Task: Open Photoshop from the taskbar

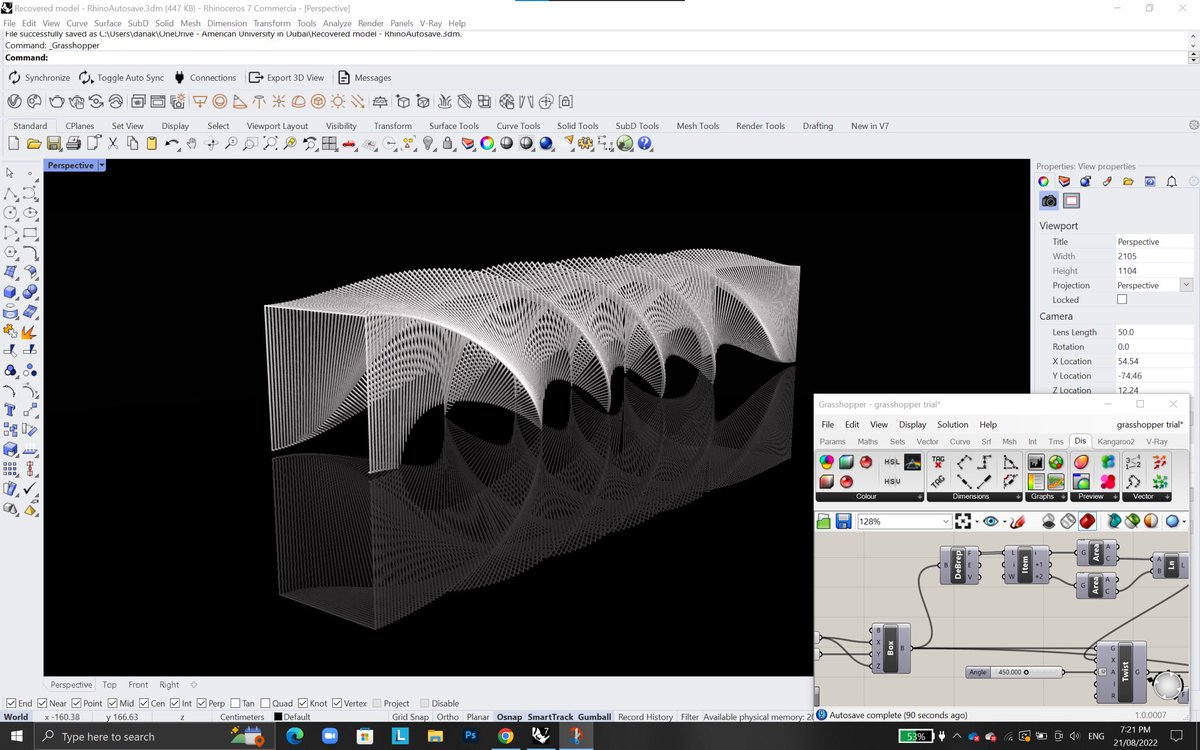Action: pyautogui.click(x=470, y=736)
